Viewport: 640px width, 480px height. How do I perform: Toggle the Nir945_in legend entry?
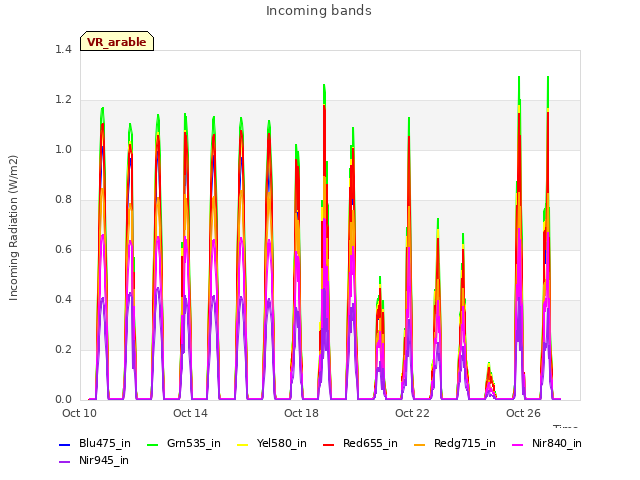(x=94, y=460)
